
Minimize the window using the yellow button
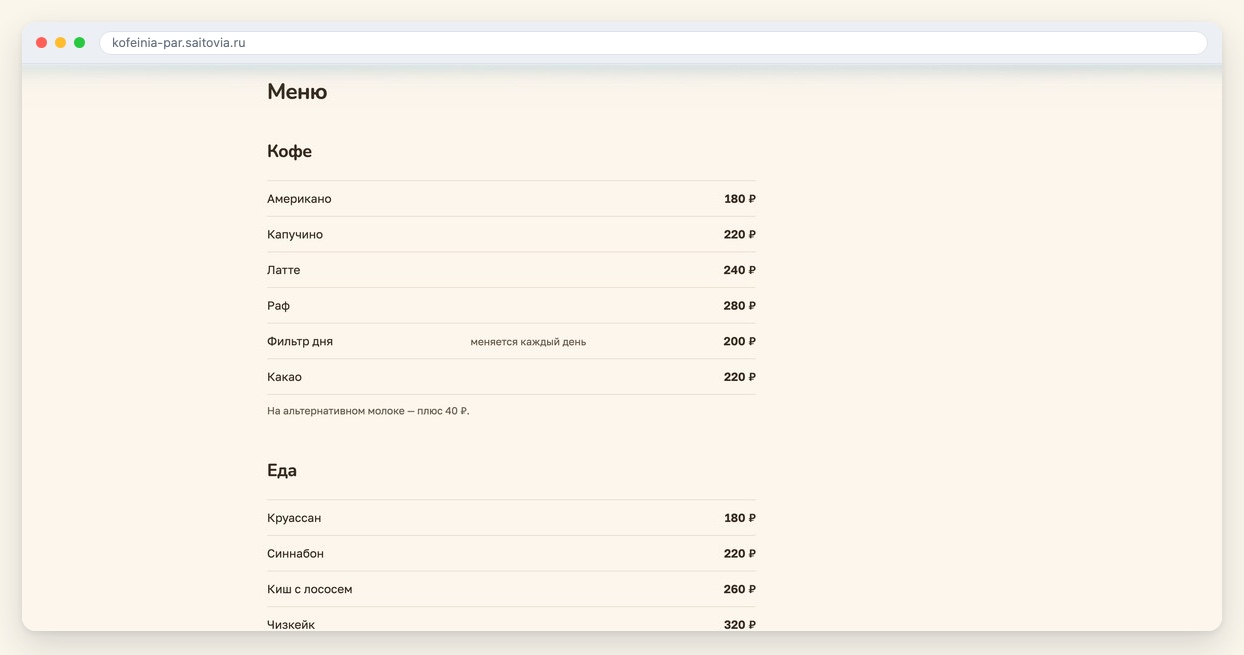[60, 43]
